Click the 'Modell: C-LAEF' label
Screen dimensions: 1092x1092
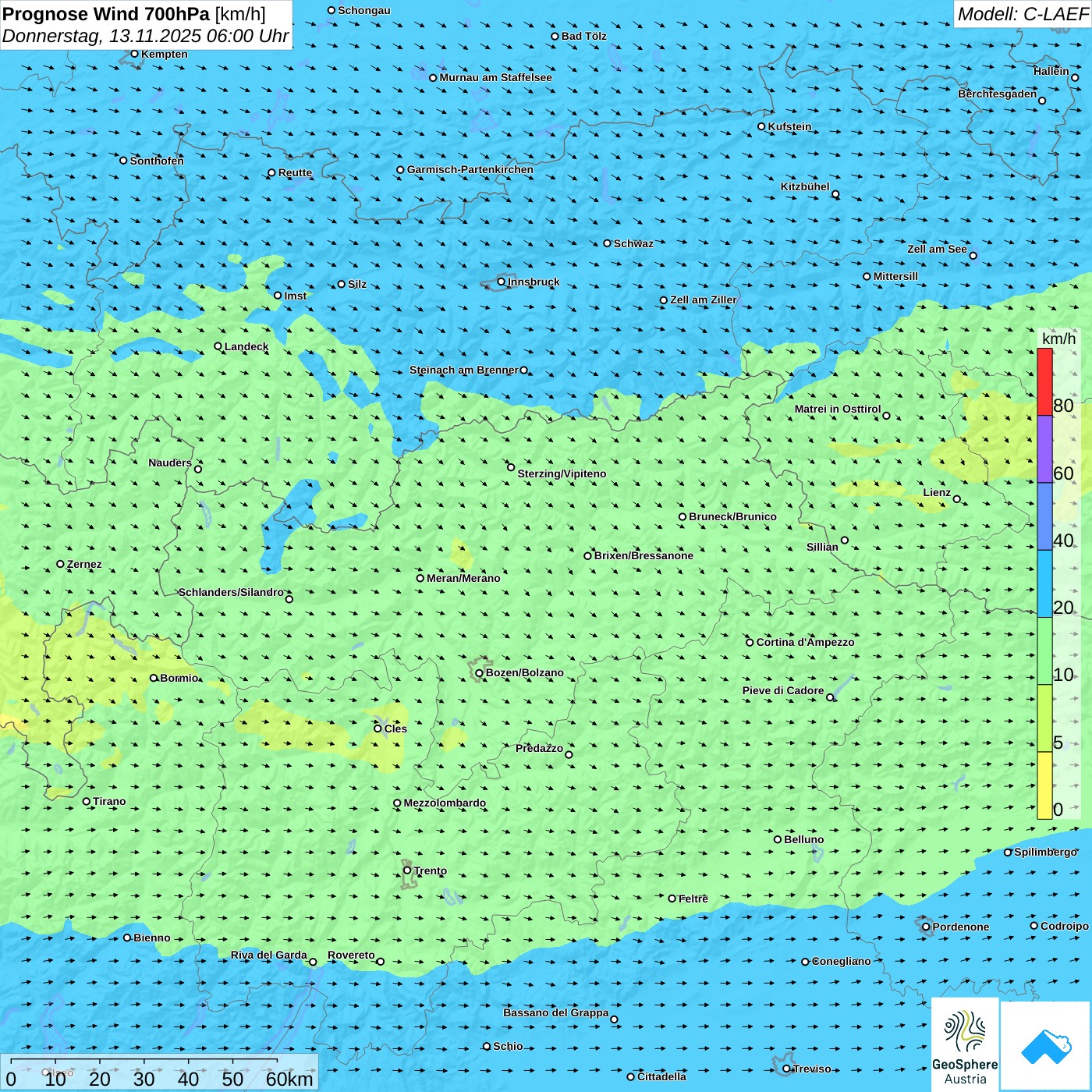tap(1022, 14)
